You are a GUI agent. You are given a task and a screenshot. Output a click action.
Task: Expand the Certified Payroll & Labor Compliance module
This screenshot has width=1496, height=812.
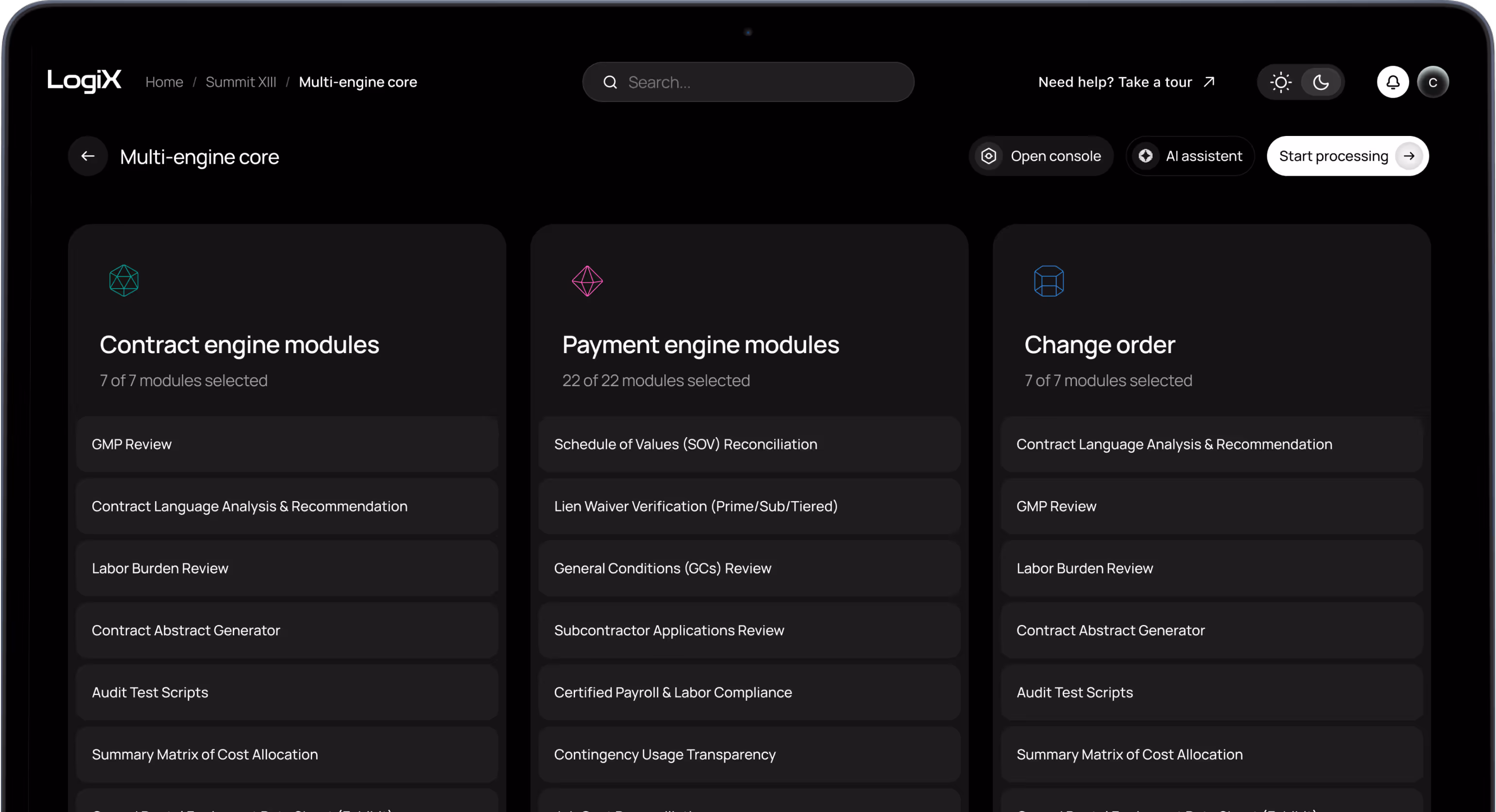pos(749,692)
